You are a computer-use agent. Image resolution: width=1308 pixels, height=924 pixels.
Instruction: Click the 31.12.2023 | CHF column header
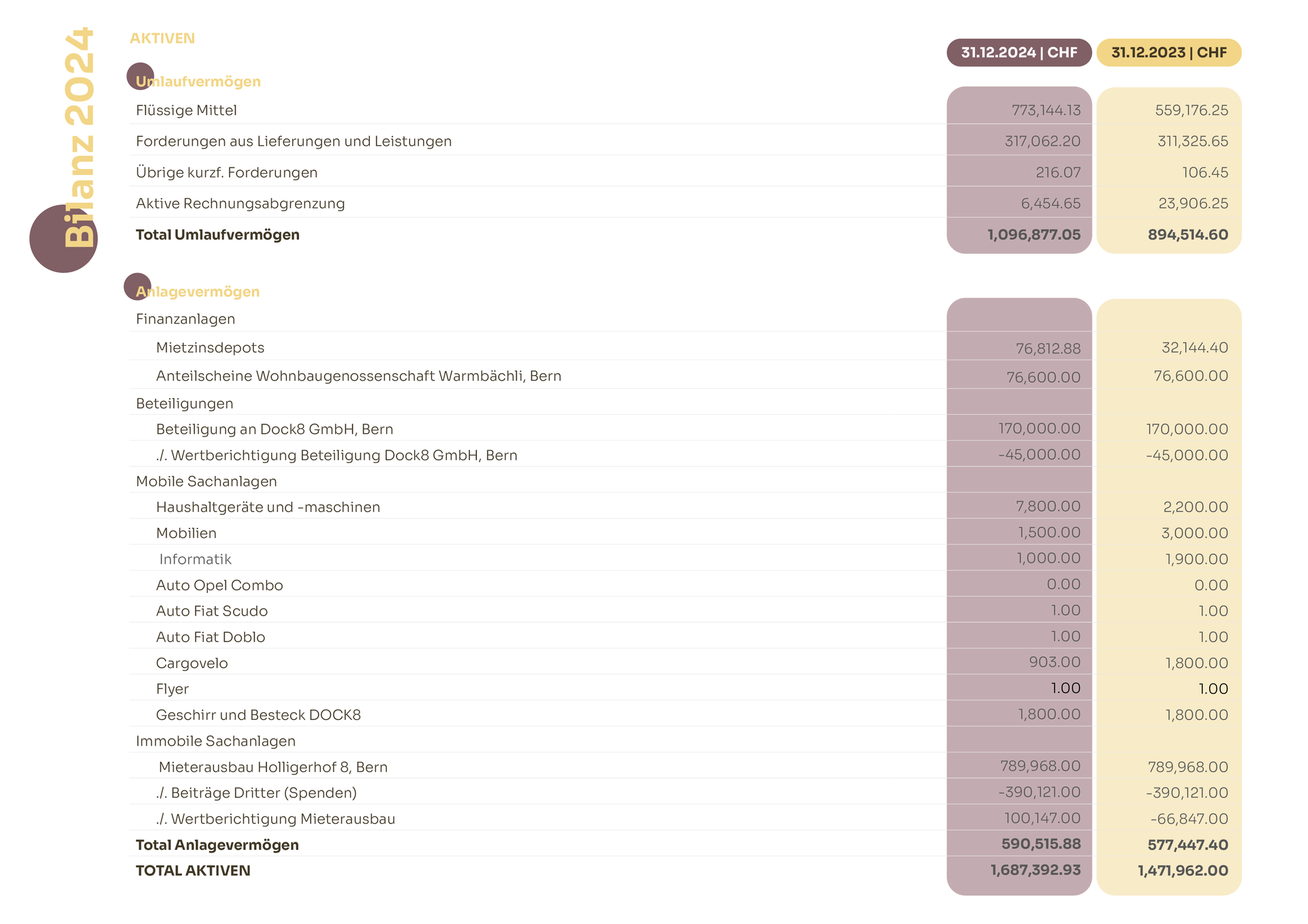(1168, 52)
